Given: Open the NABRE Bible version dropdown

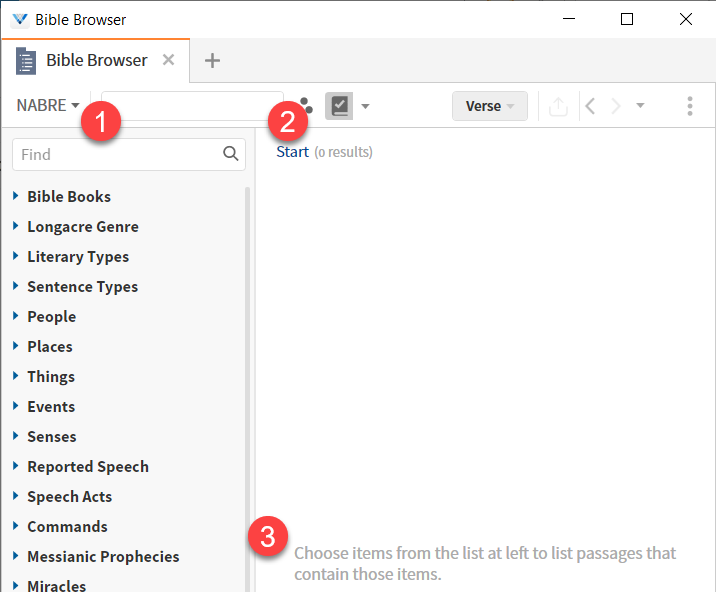Looking at the screenshot, I should click(48, 106).
